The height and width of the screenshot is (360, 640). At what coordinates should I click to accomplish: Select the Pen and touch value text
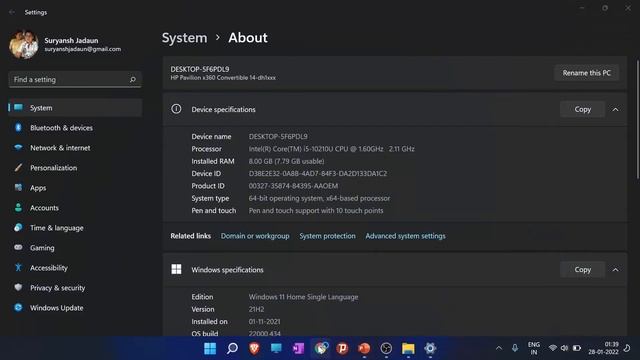[316, 211]
